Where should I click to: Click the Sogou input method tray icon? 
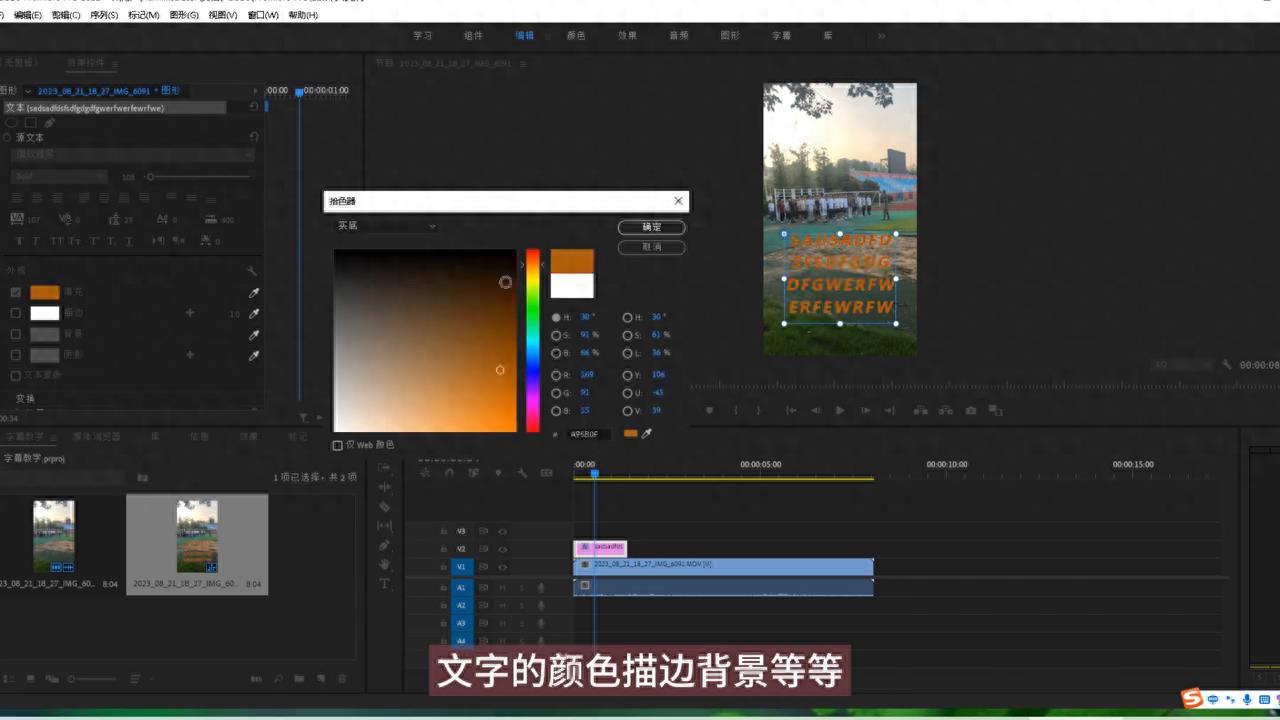coord(1191,697)
